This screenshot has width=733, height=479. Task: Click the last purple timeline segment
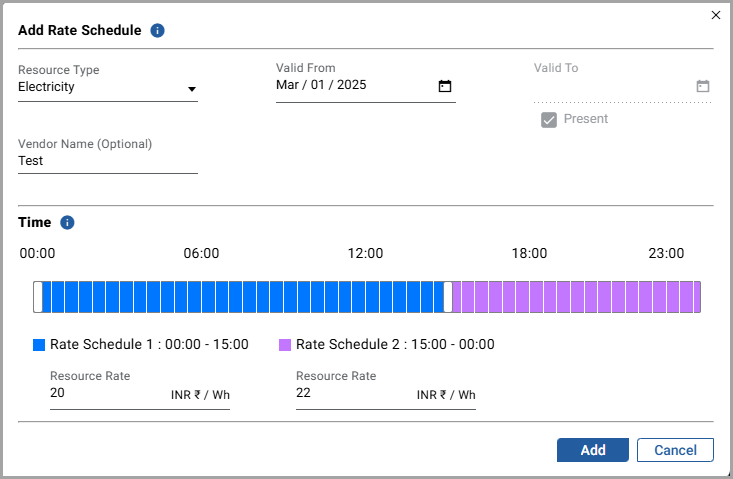point(696,297)
